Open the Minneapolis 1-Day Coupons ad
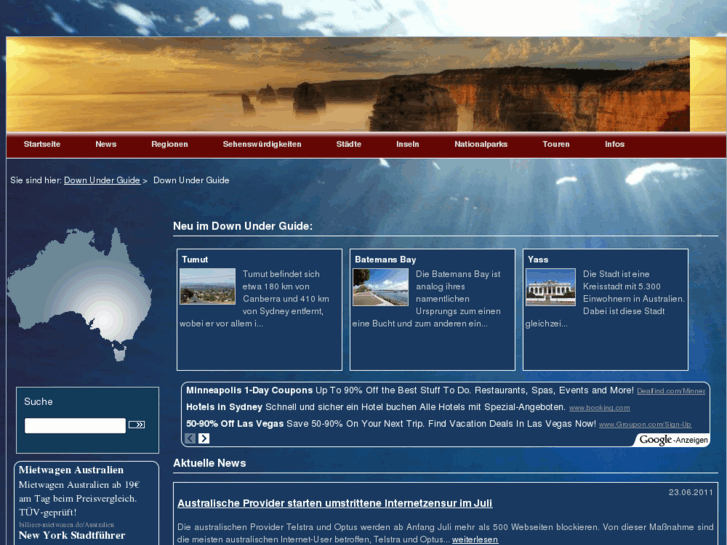 249,391
